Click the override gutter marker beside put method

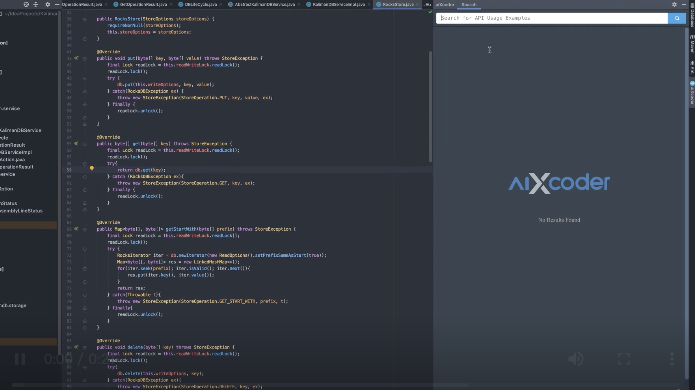76,58
